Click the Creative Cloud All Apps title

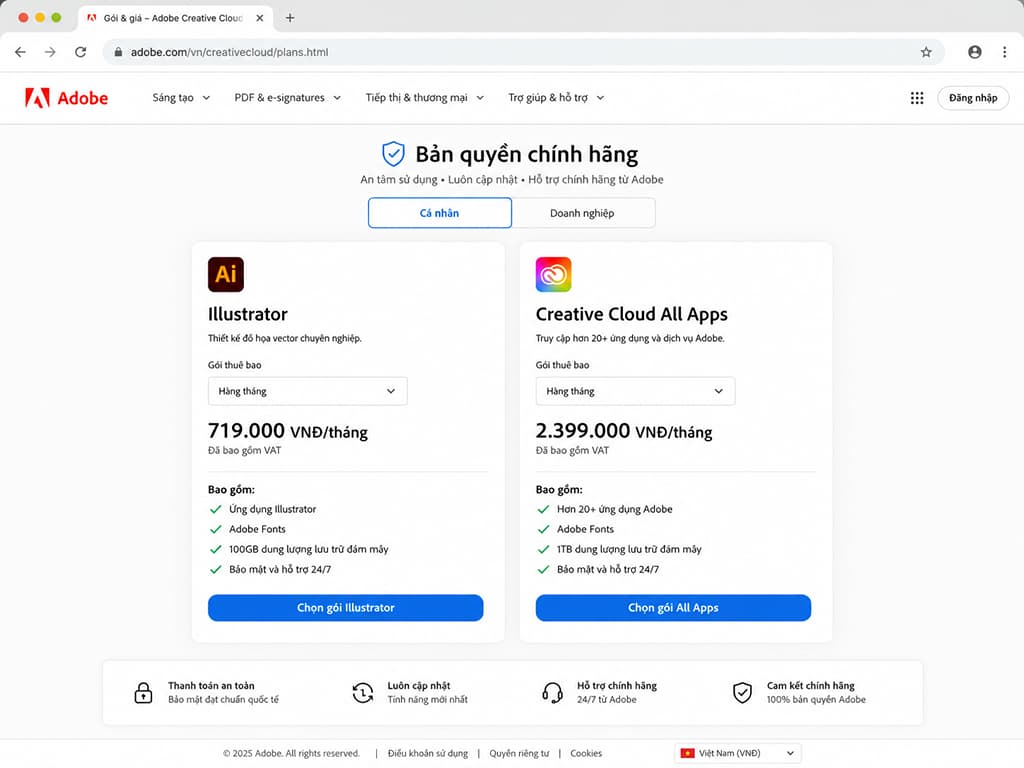tap(632, 314)
